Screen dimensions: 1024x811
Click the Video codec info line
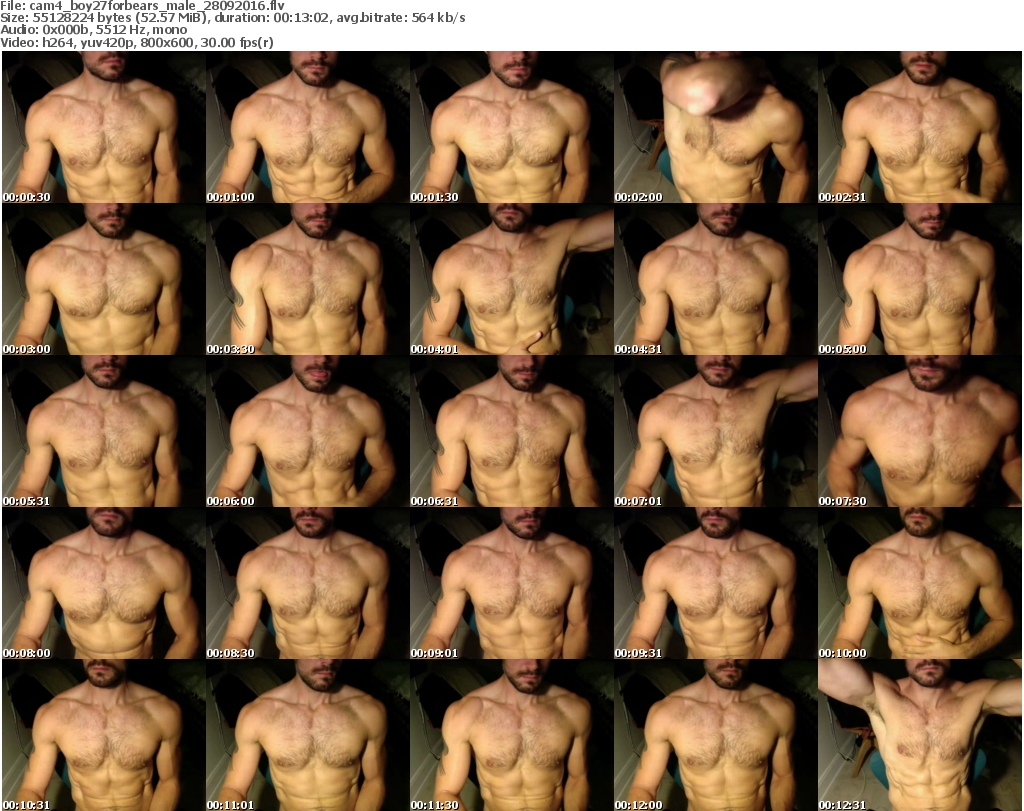(x=138, y=42)
